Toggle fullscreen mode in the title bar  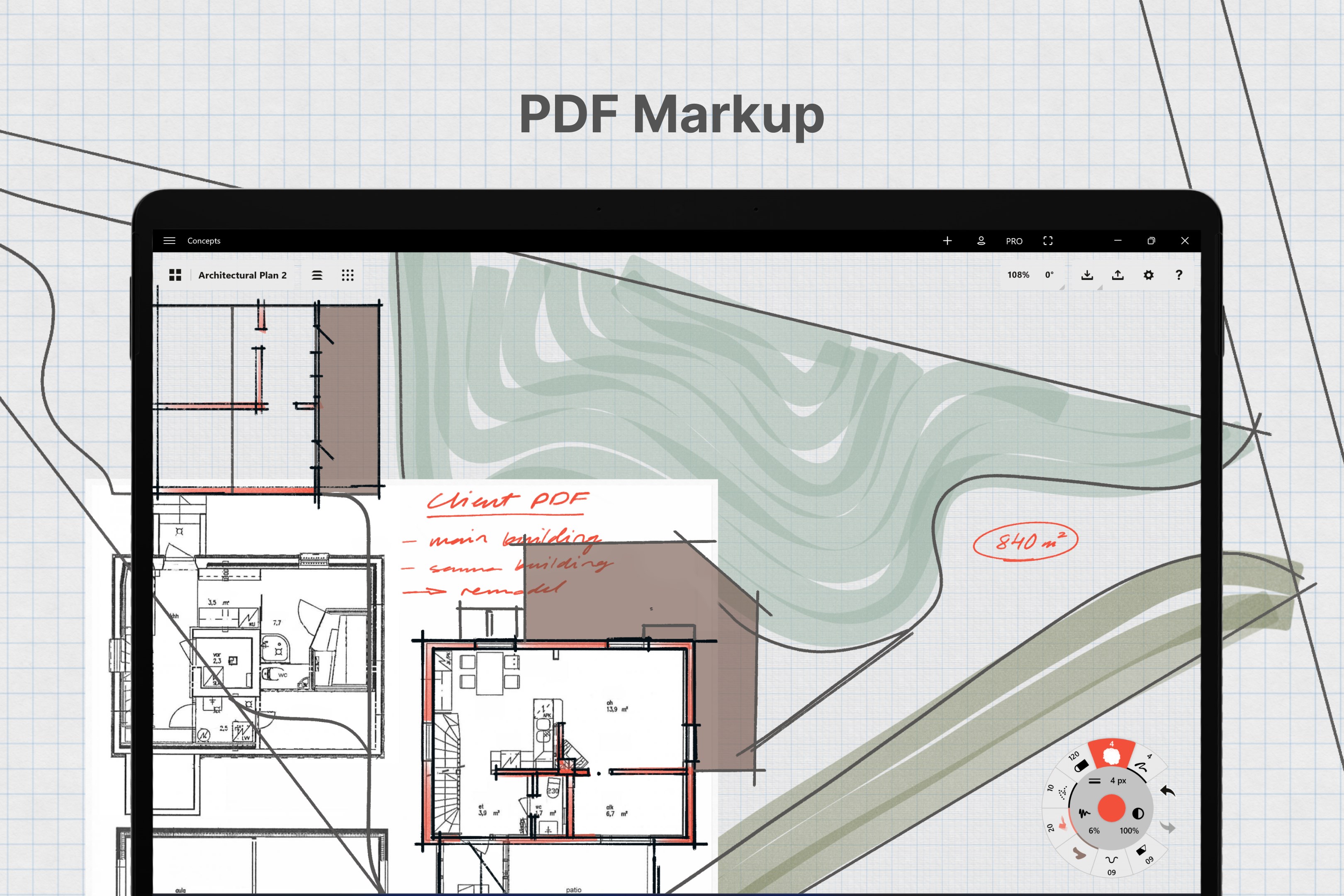point(1048,241)
